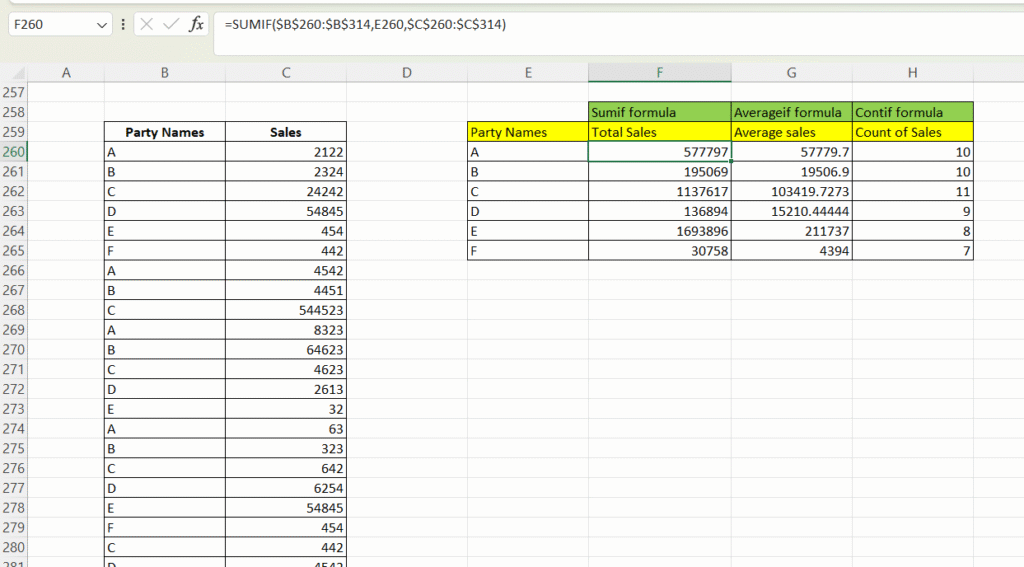Click the three-dot Name Box resize handle
This screenshot has height=567, width=1024.
[x=123, y=24]
